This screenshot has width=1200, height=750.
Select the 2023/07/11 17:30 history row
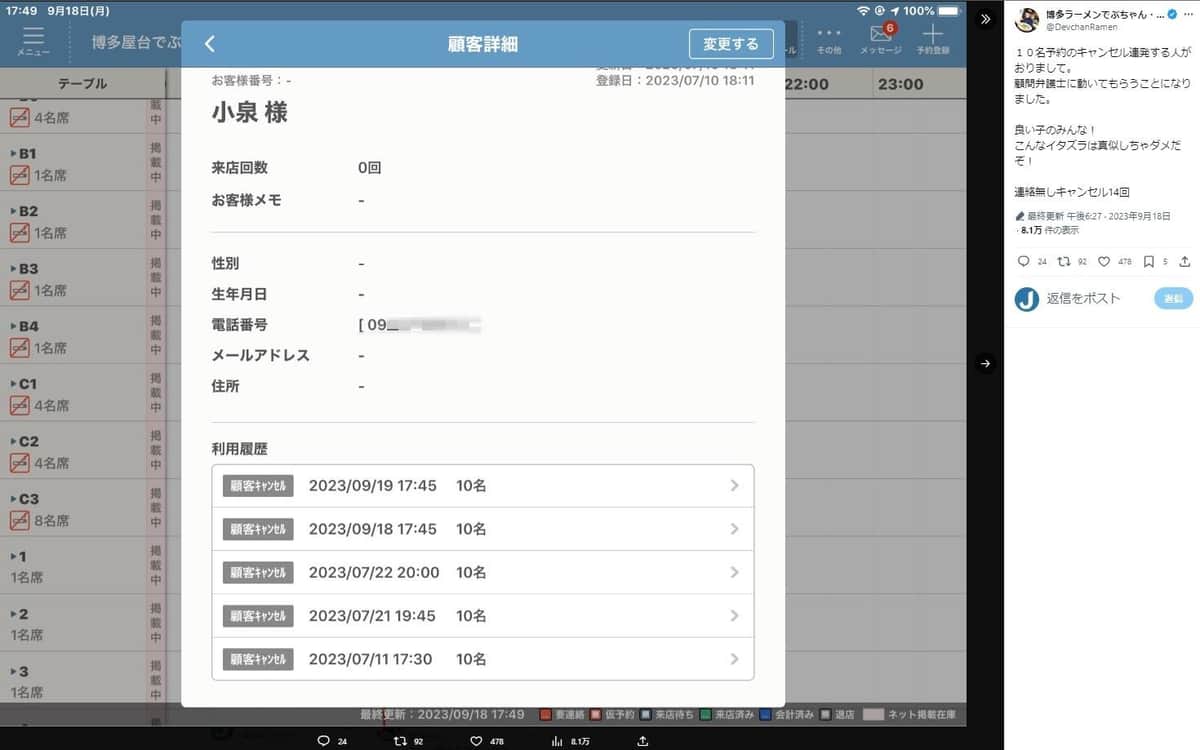point(483,659)
